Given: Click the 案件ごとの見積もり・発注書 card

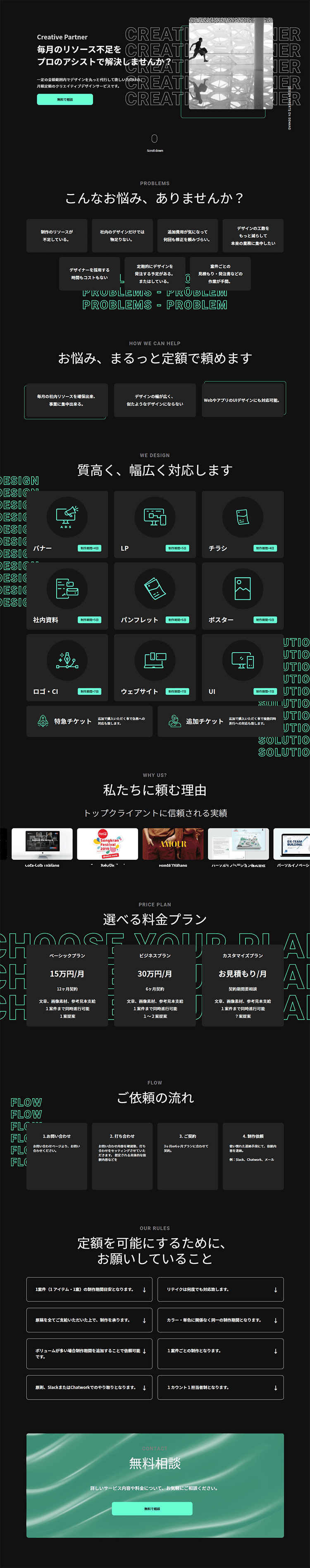Looking at the screenshot, I should click(220, 273).
